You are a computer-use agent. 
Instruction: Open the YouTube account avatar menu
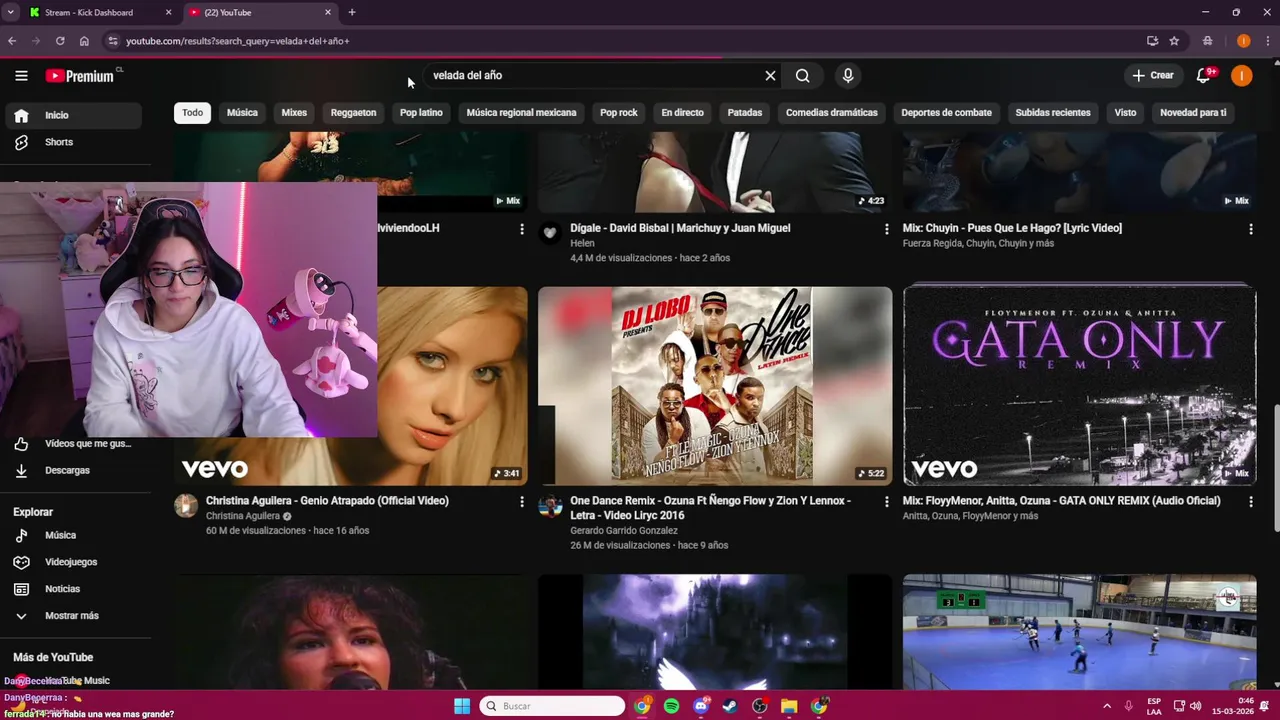[1241, 75]
